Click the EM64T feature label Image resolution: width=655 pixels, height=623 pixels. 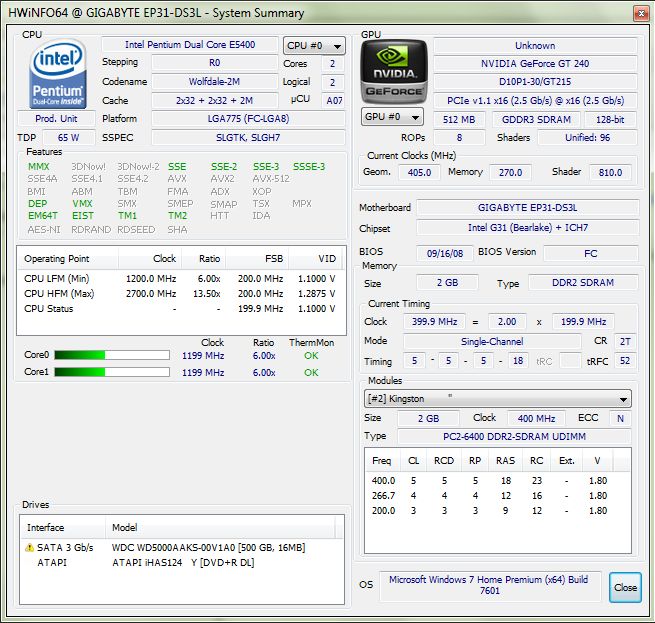[43, 216]
